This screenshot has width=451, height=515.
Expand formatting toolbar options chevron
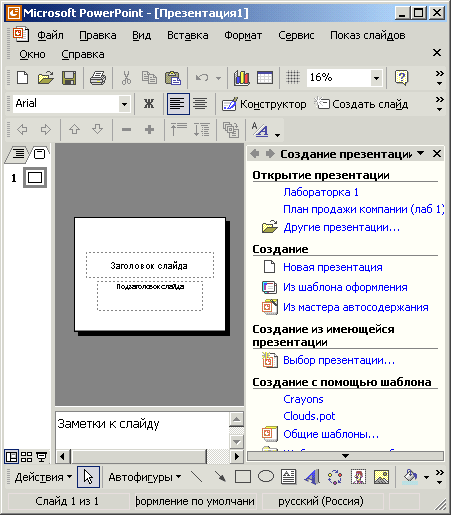pyautogui.click(x=440, y=104)
